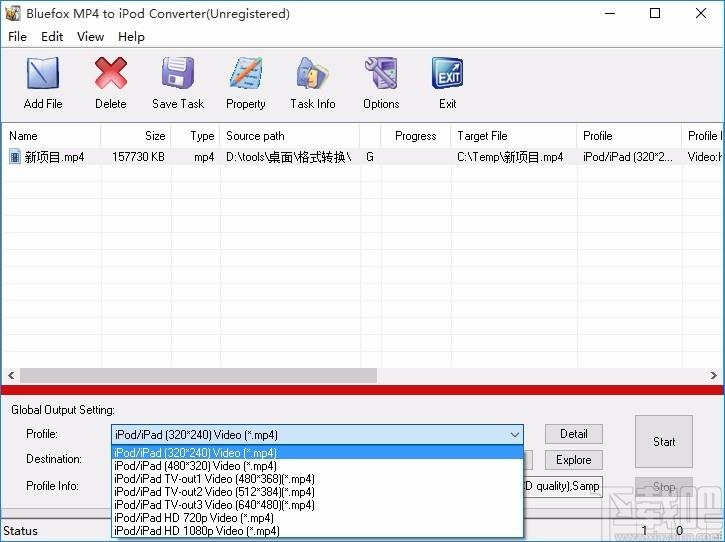Open the Options tools icon
725x542 pixels.
click(x=381, y=73)
